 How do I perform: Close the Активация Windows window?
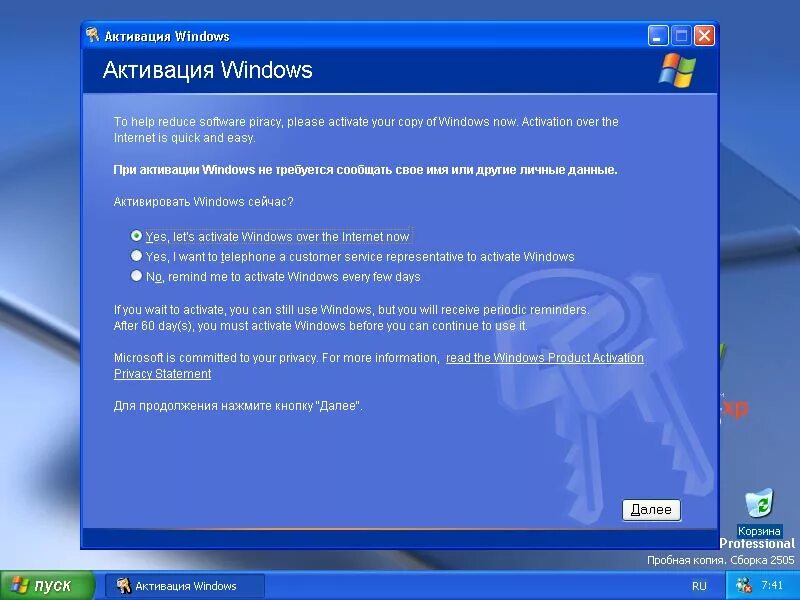(x=705, y=36)
